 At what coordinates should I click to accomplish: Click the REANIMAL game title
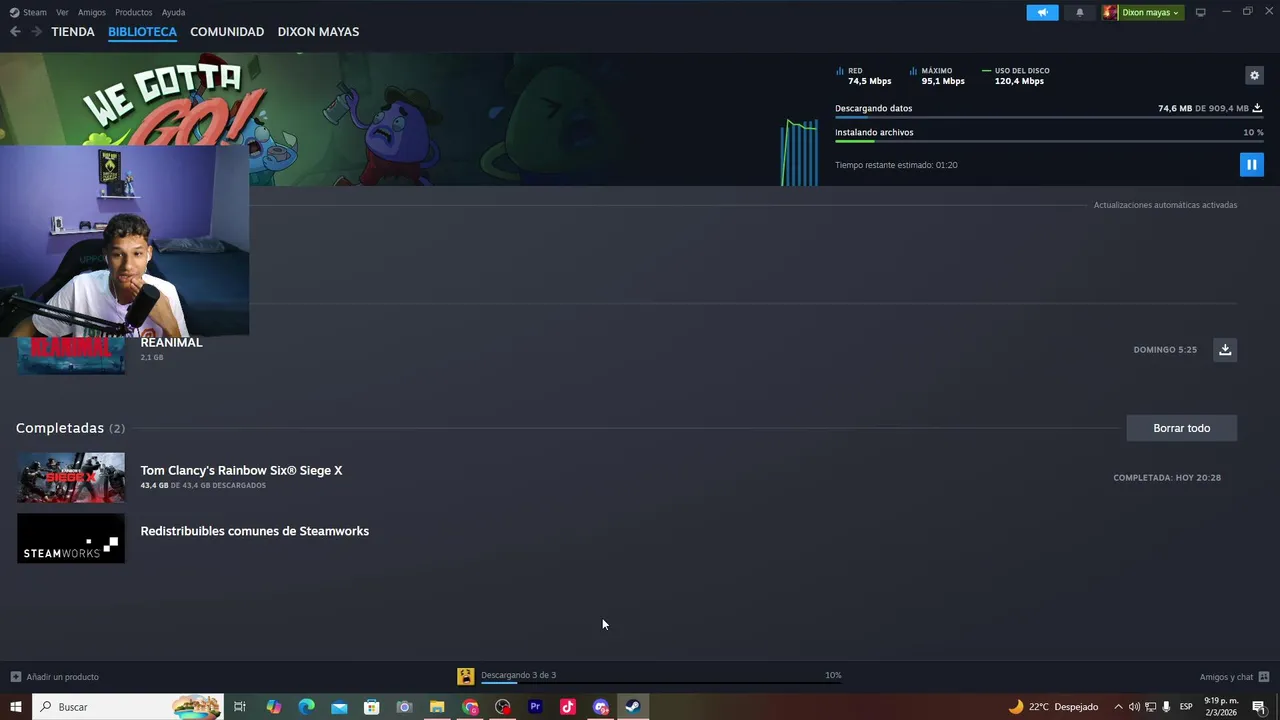[171, 342]
